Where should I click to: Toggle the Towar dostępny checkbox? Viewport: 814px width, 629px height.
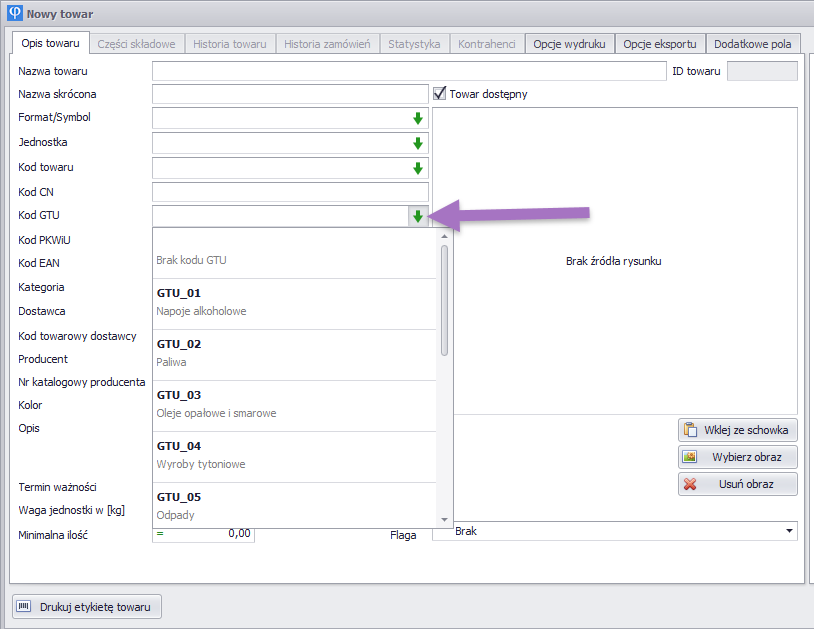pos(440,94)
